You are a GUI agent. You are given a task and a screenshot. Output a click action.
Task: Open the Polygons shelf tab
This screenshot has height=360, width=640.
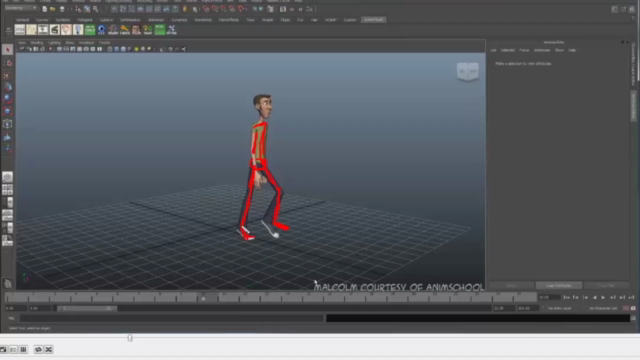pyautogui.click(x=85, y=20)
